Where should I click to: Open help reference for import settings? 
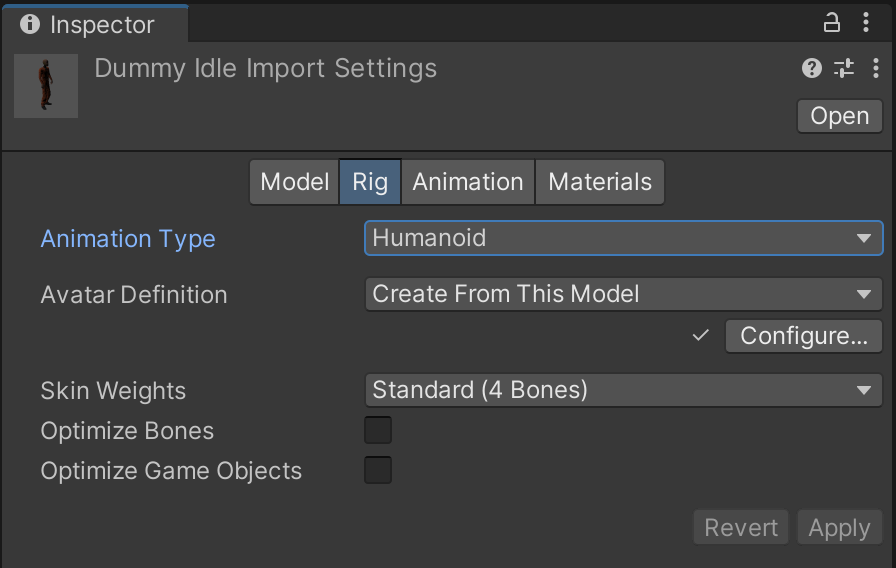811,68
